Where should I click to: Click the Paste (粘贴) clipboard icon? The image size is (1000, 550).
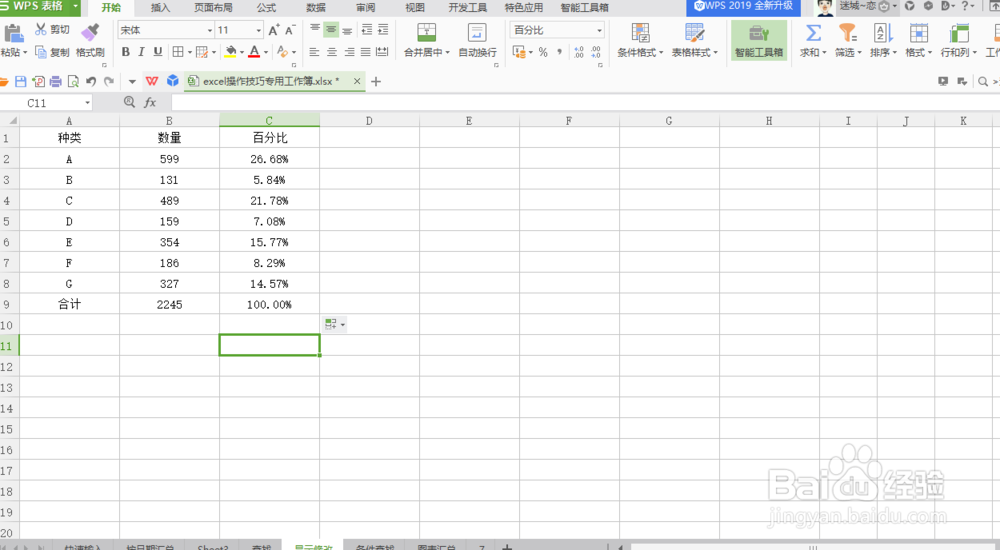(13, 32)
